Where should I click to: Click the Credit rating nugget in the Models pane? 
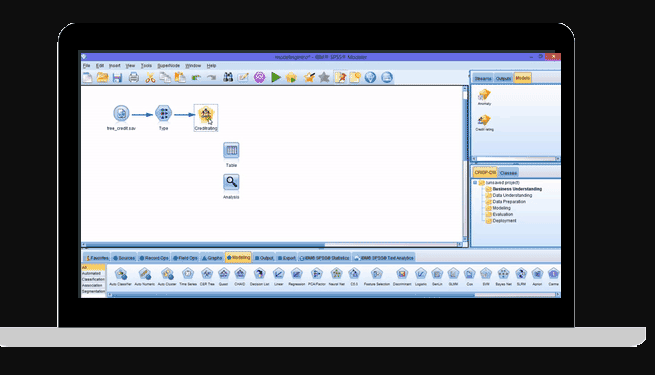[x=485, y=123]
